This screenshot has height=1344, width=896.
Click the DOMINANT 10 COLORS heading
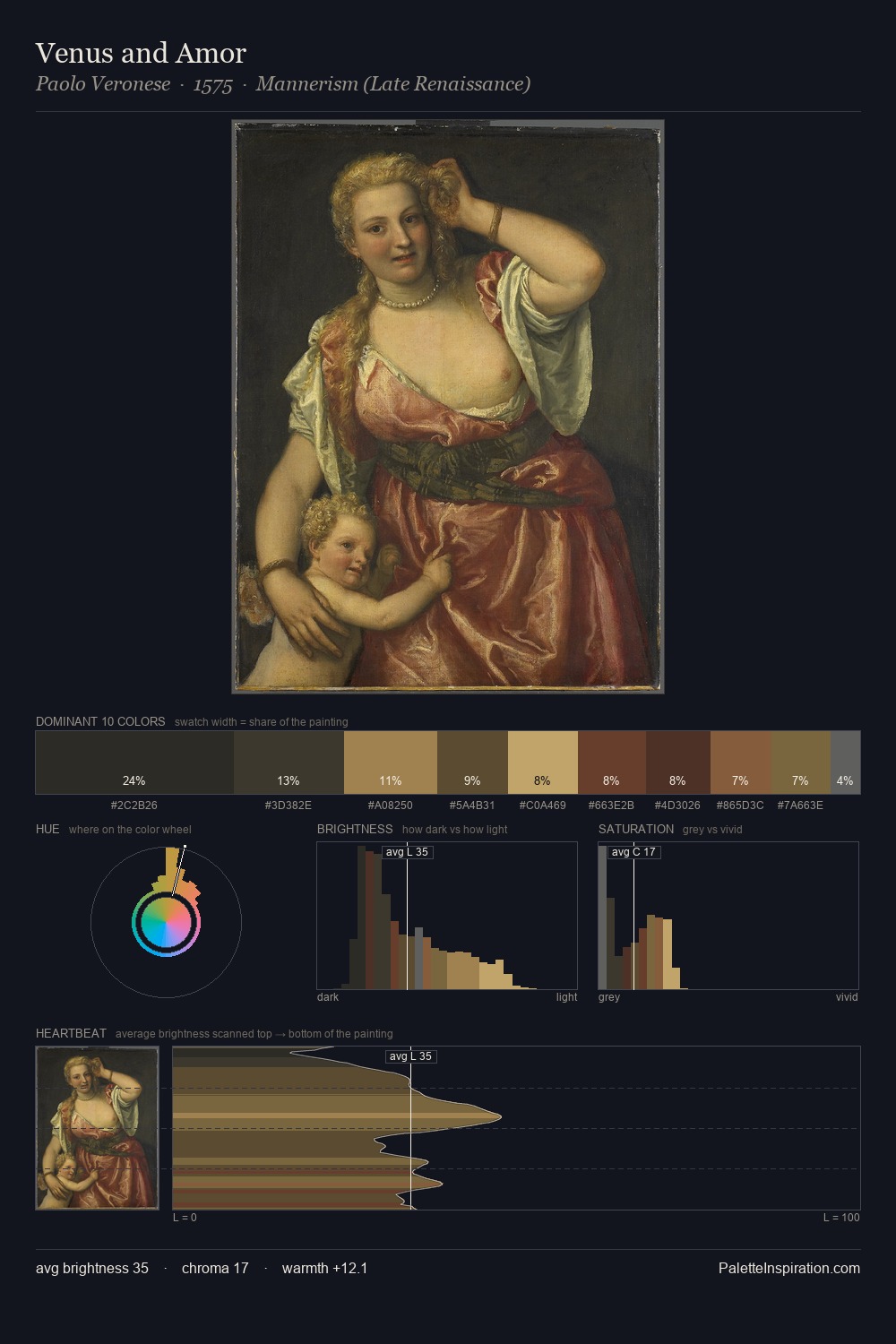point(100,721)
